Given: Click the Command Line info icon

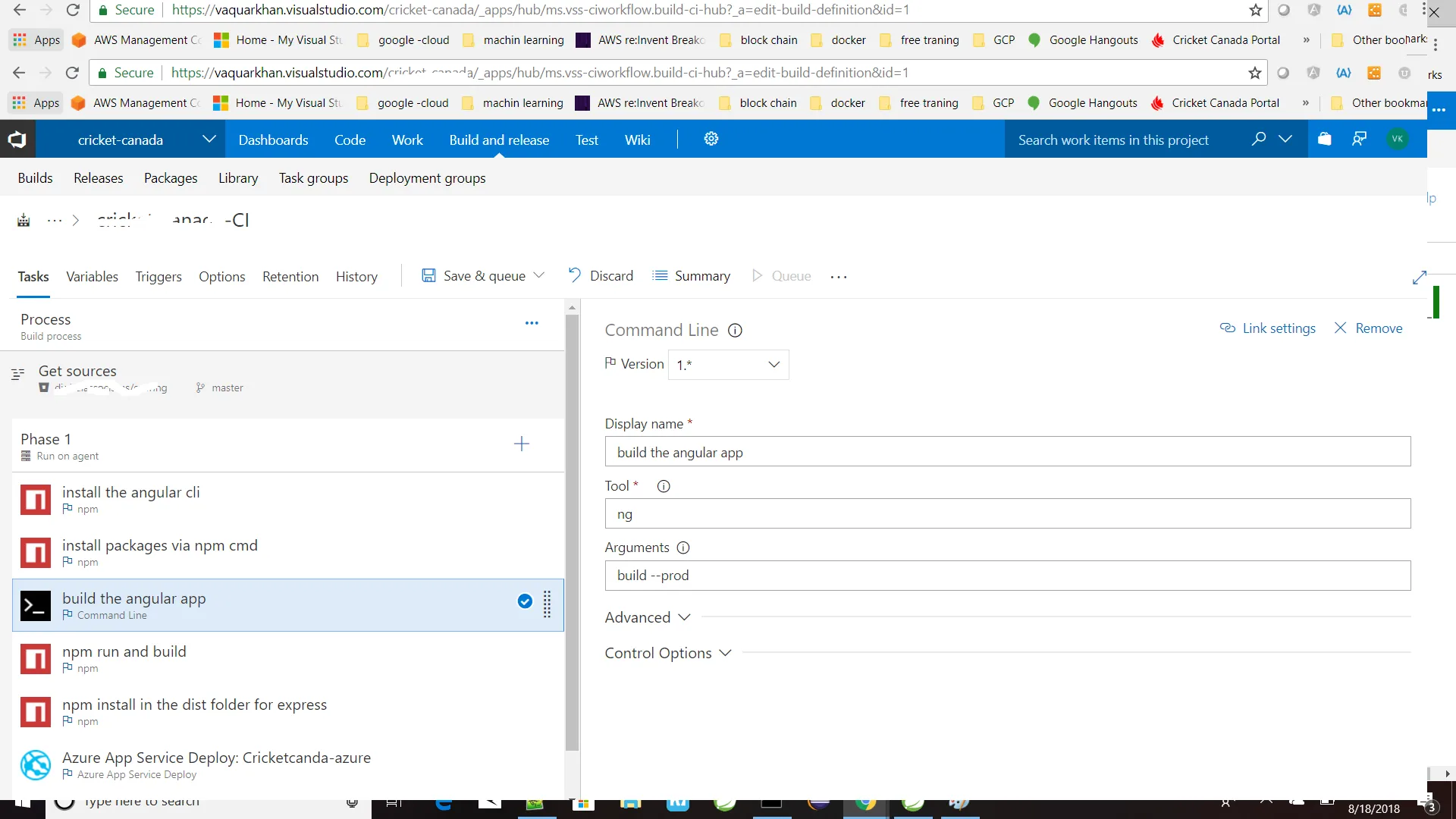Looking at the screenshot, I should [x=735, y=331].
